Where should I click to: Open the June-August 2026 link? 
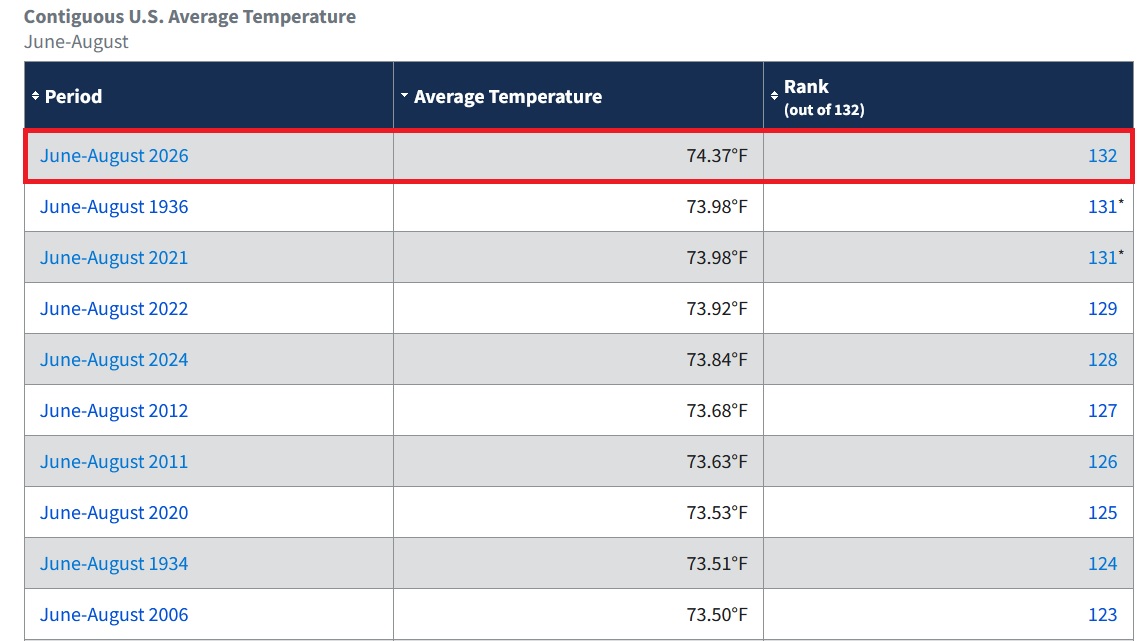tap(114, 156)
